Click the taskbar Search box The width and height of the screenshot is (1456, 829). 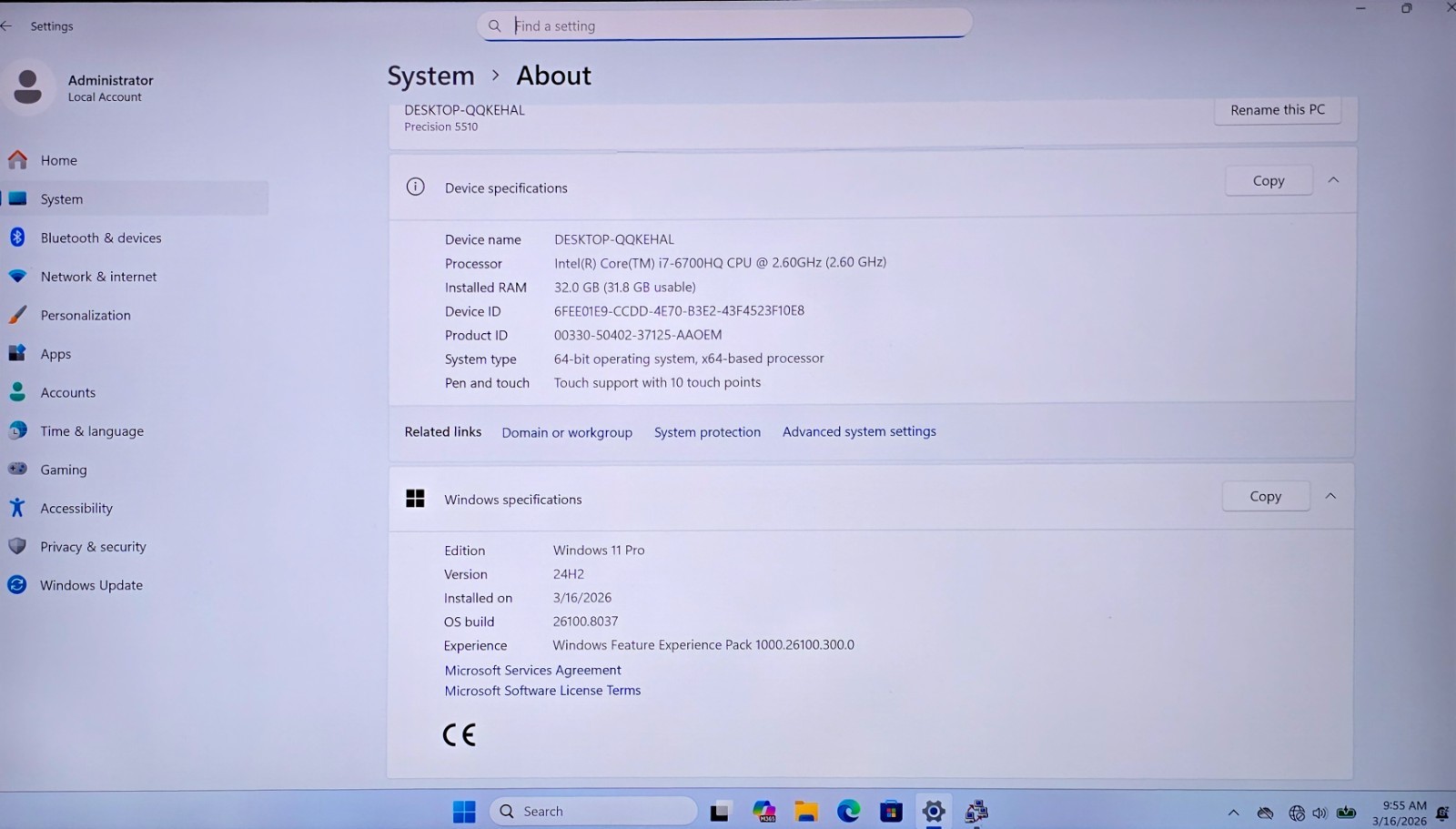(x=594, y=811)
